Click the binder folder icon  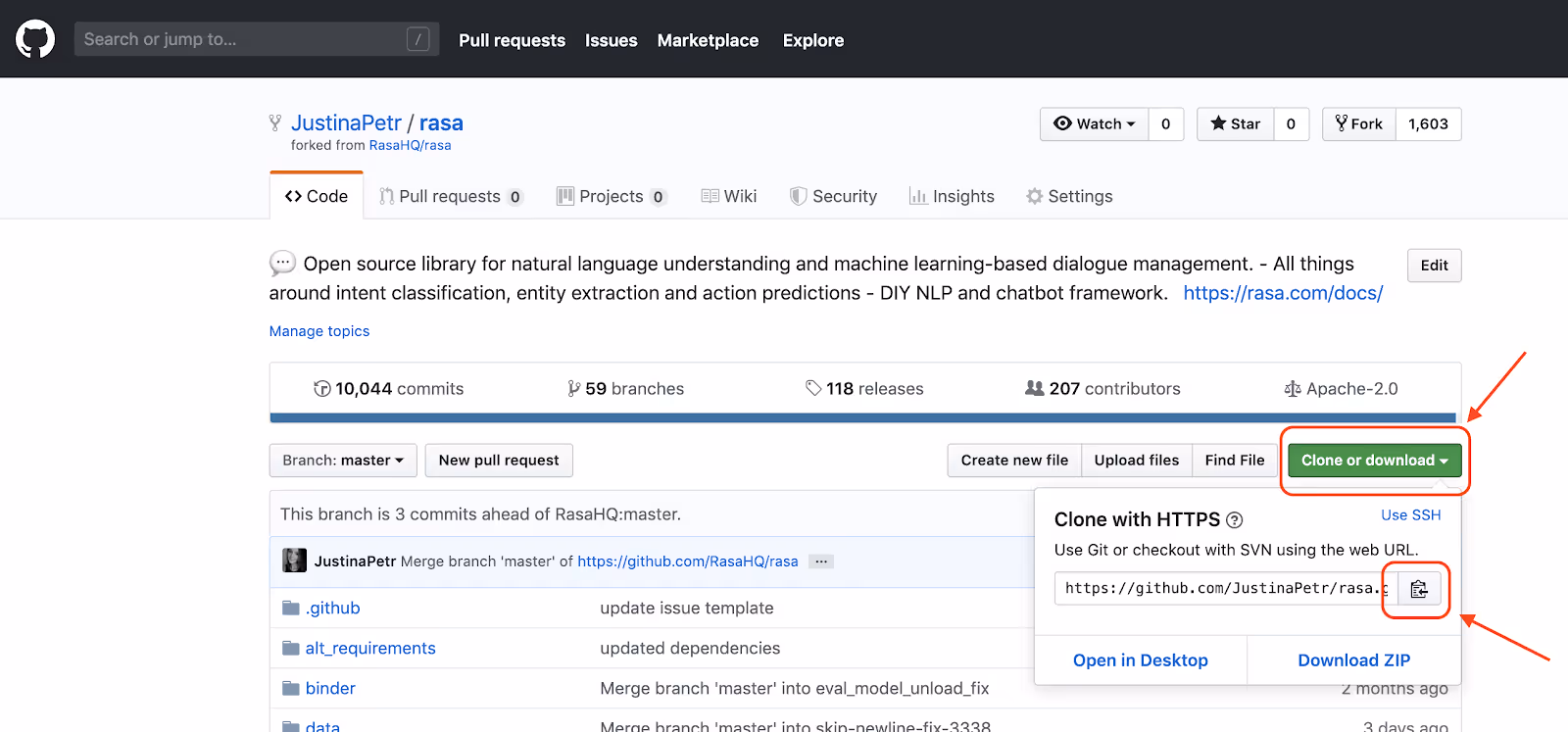290,688
